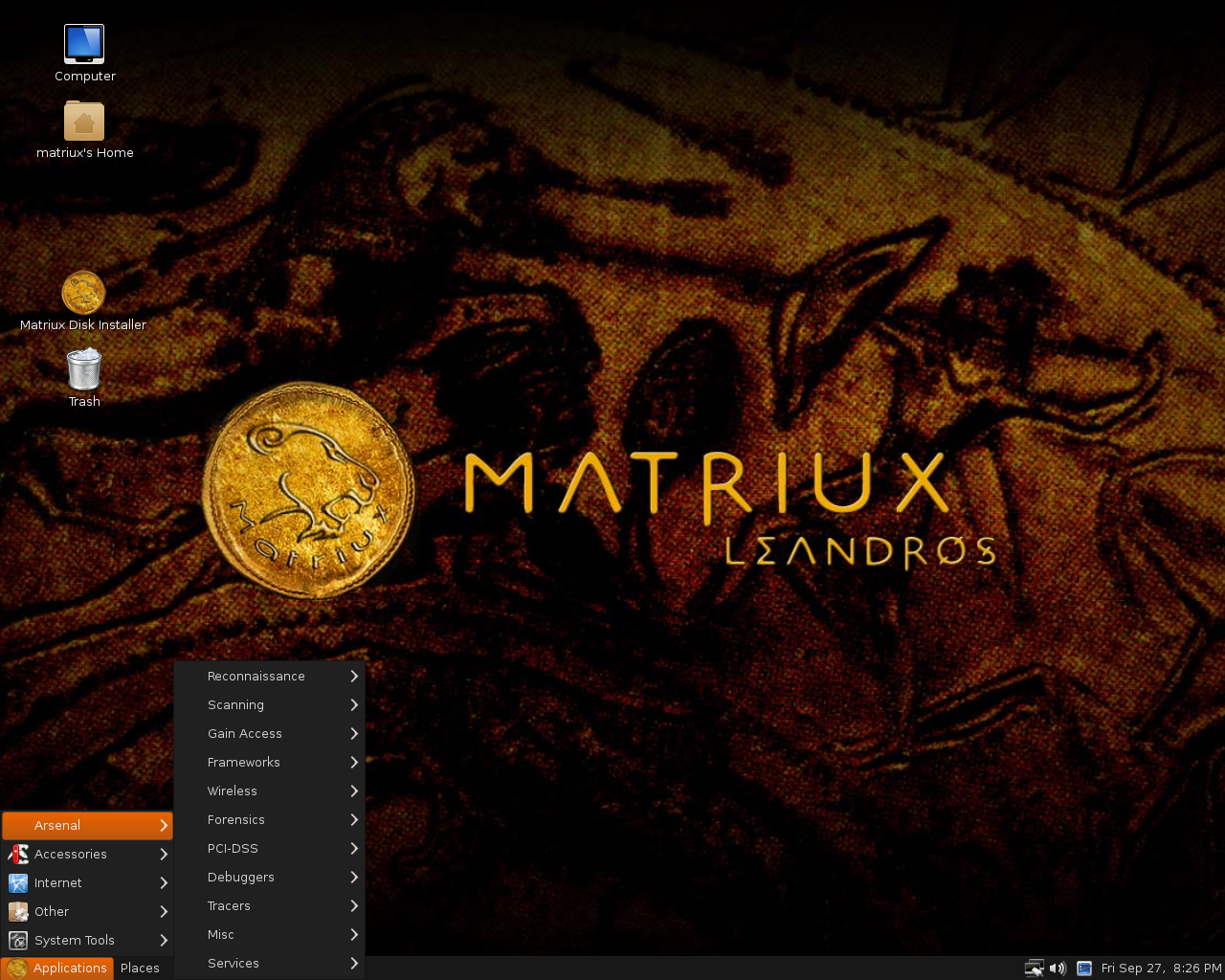
Task: Launch the Matriux Disk Installer icon
Action: [x=83, y=293]
